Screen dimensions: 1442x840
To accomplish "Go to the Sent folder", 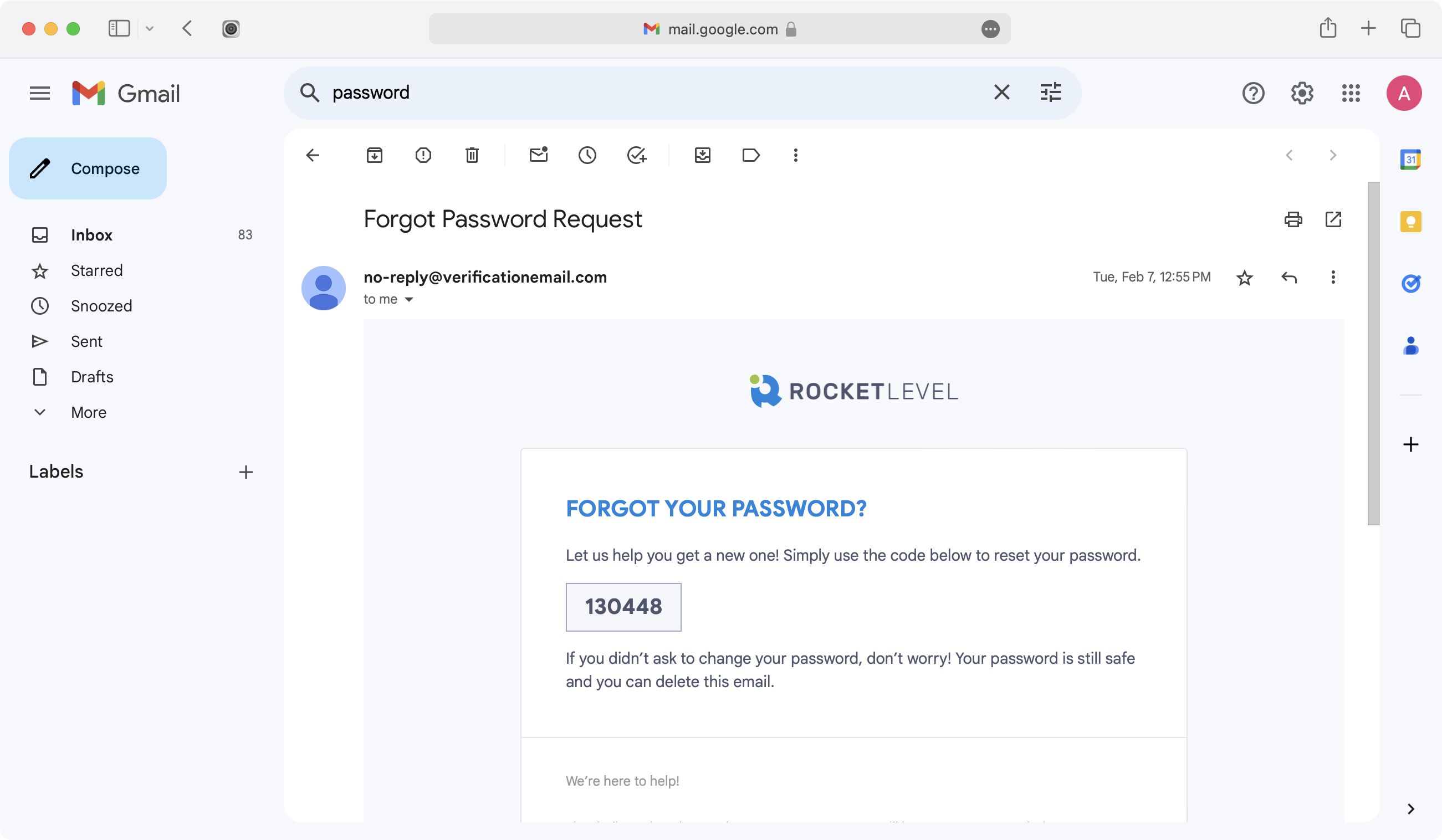I will pos(86,341).
